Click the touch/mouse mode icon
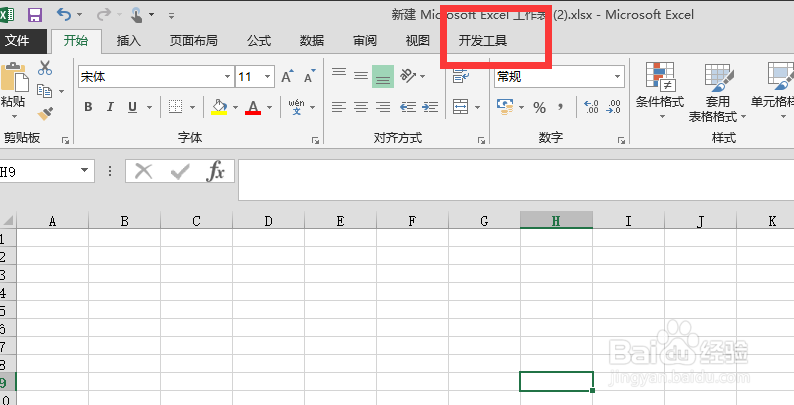 pos(136,15)
